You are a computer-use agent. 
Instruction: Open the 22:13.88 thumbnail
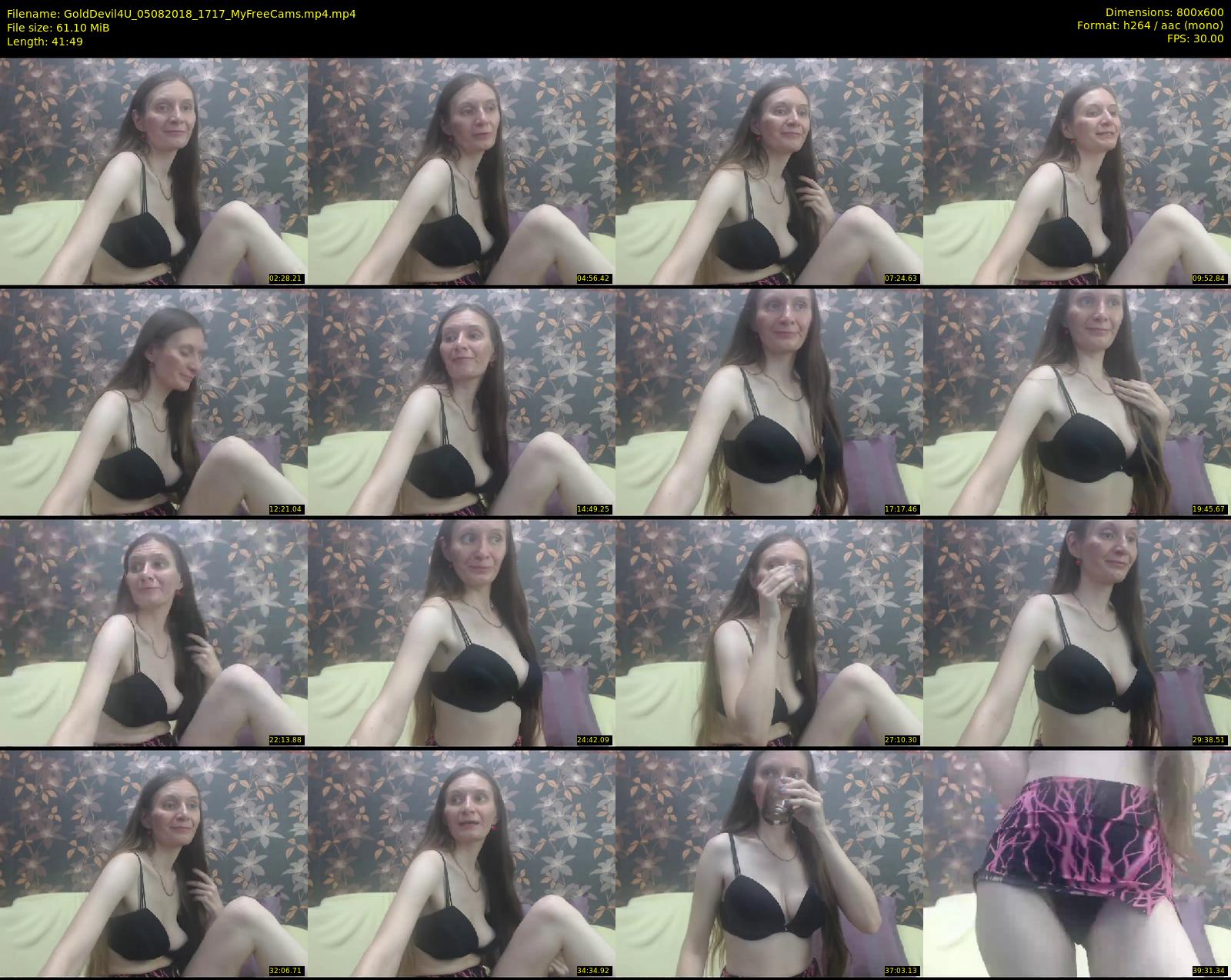pos(154,632)
